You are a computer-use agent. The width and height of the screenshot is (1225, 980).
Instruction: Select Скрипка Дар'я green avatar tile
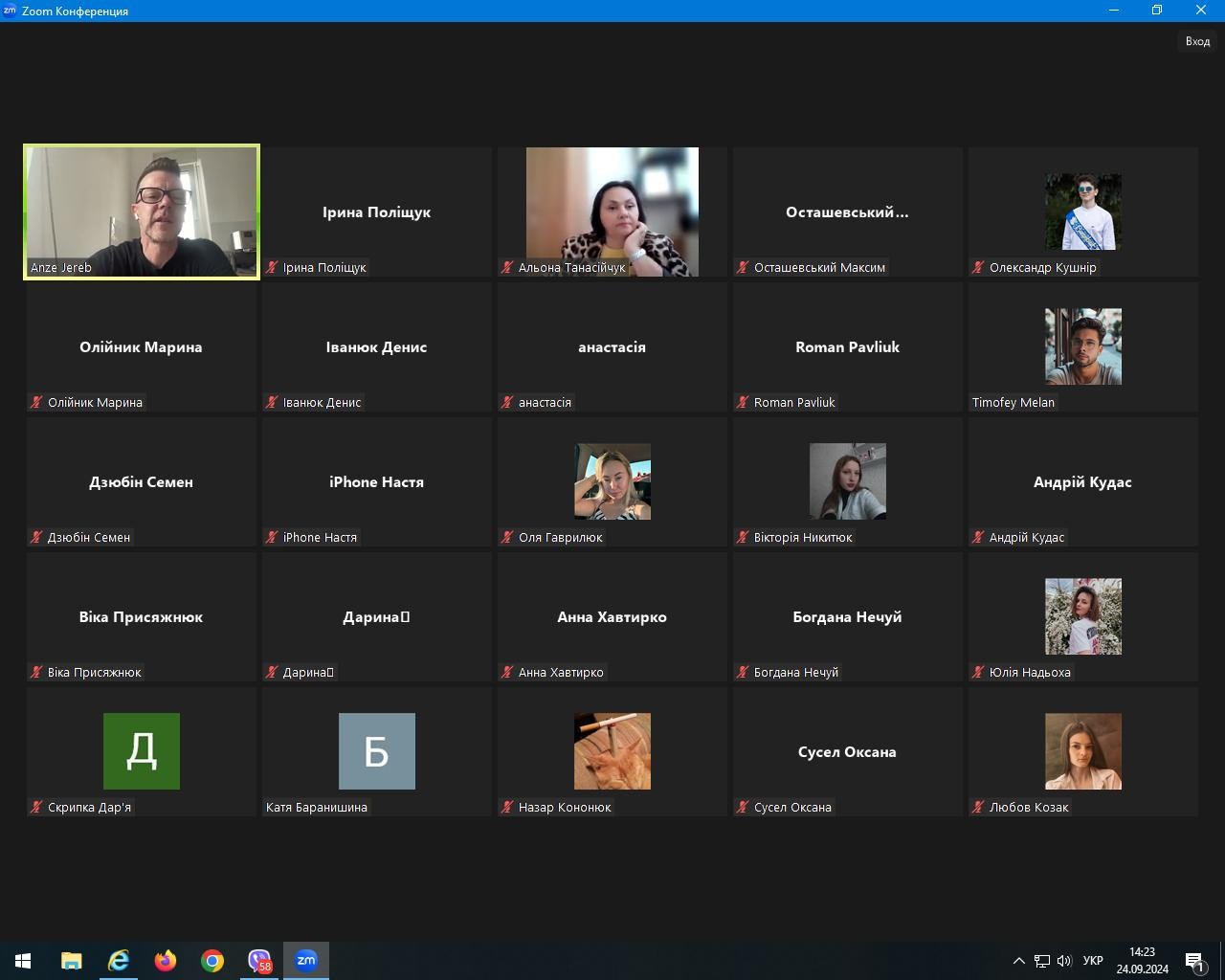click(142, 751)
